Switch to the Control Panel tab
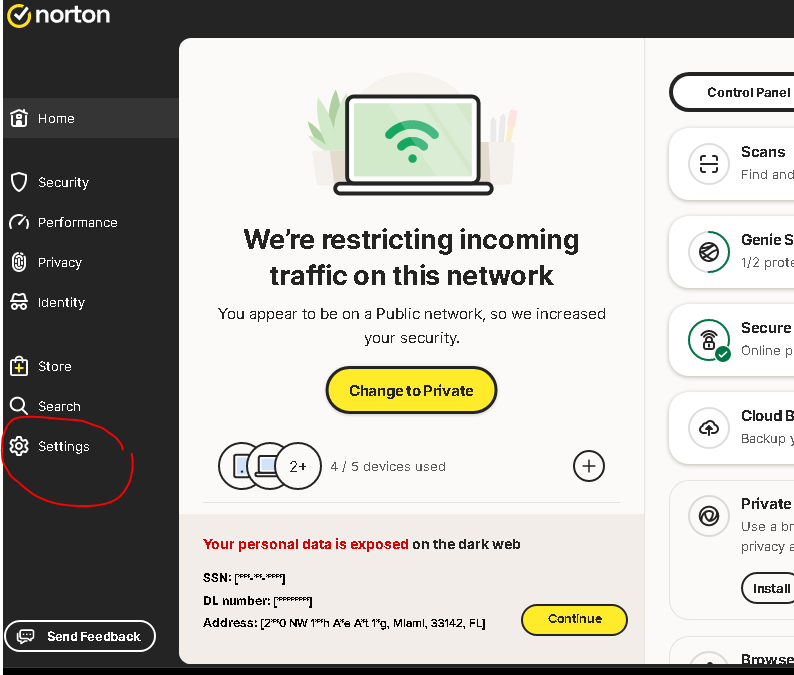This screenshot has width=794, height=675. point(740,92)
